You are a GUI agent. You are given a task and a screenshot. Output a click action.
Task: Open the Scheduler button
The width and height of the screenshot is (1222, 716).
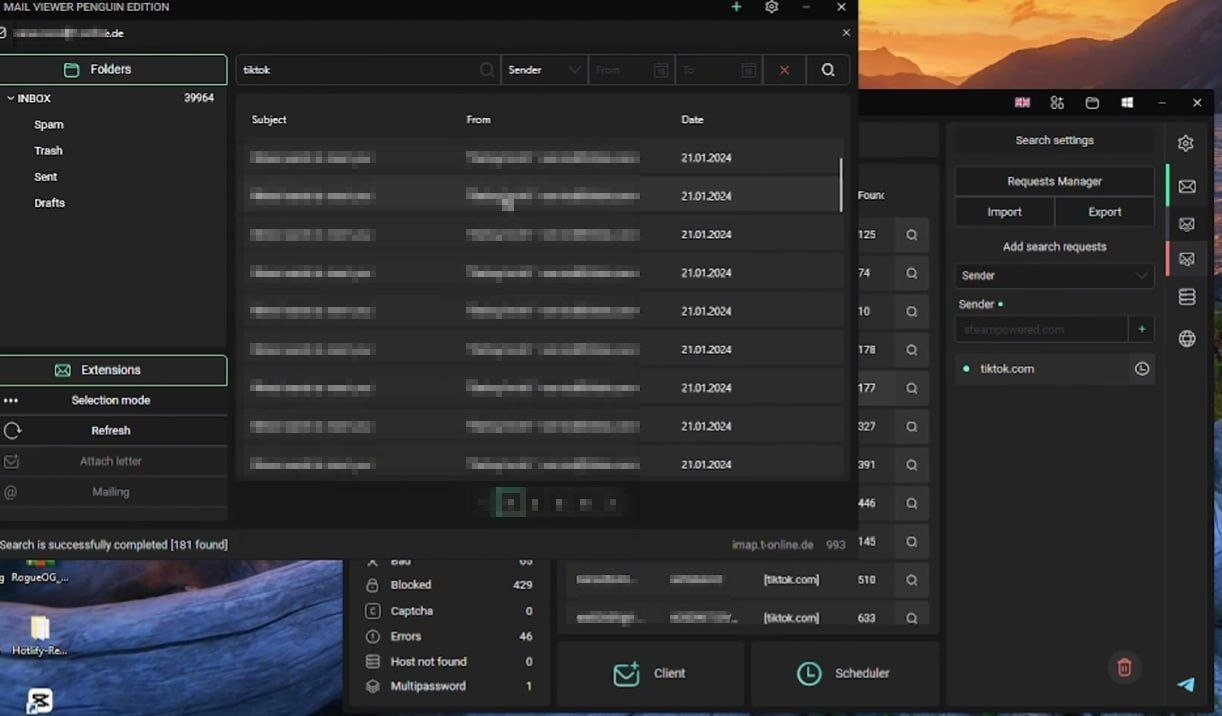pyautogui.click(x=845, y=674)
